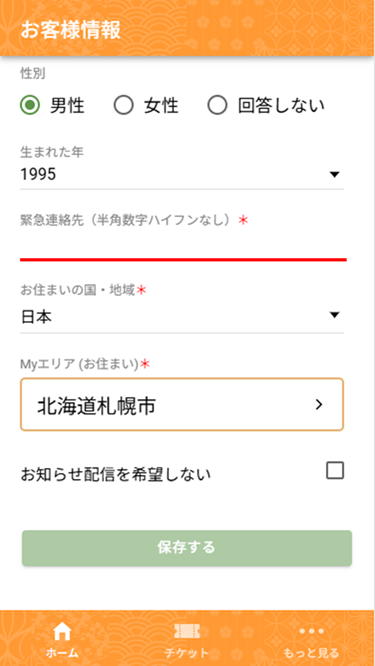
Task: Click the お客様情報 header title
Action: click(71, 30)
